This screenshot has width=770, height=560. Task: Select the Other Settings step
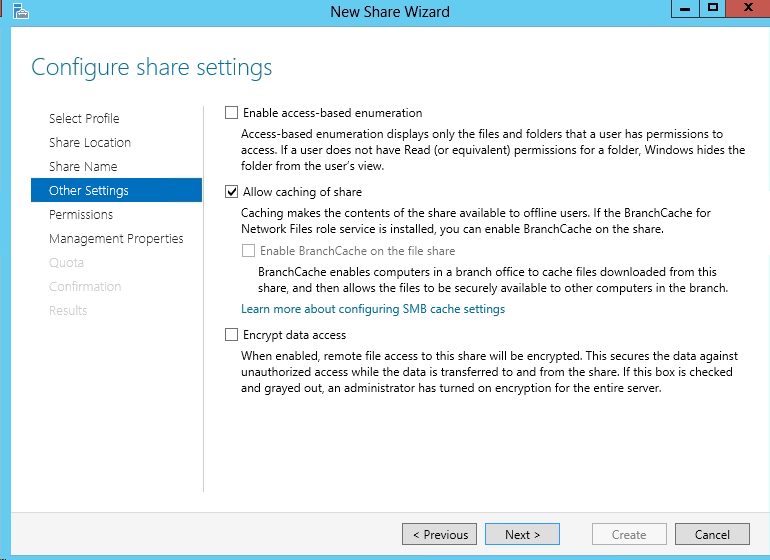116,190
